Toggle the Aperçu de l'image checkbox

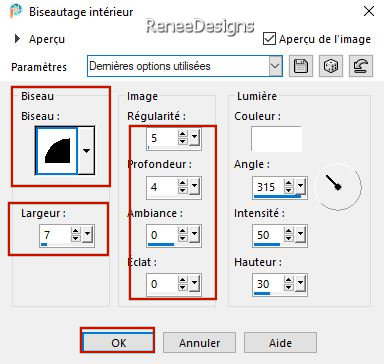(x=269, y=39)
